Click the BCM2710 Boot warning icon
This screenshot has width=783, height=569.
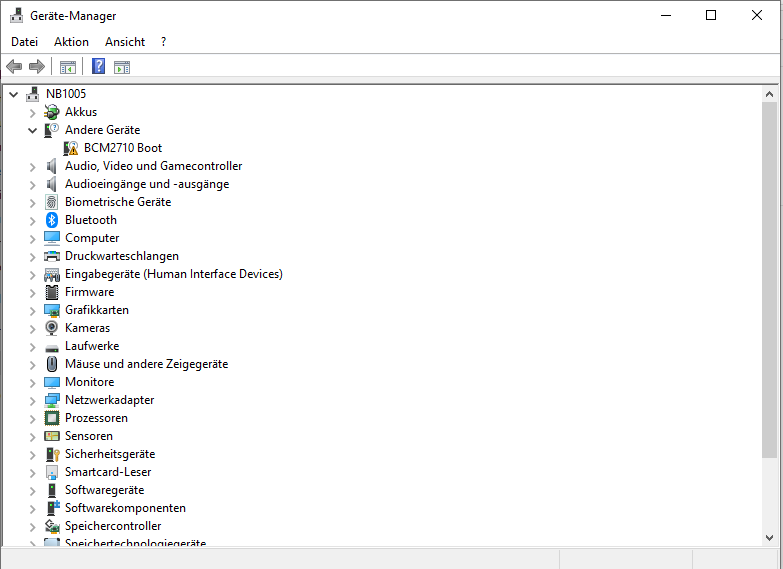(71, 148)
